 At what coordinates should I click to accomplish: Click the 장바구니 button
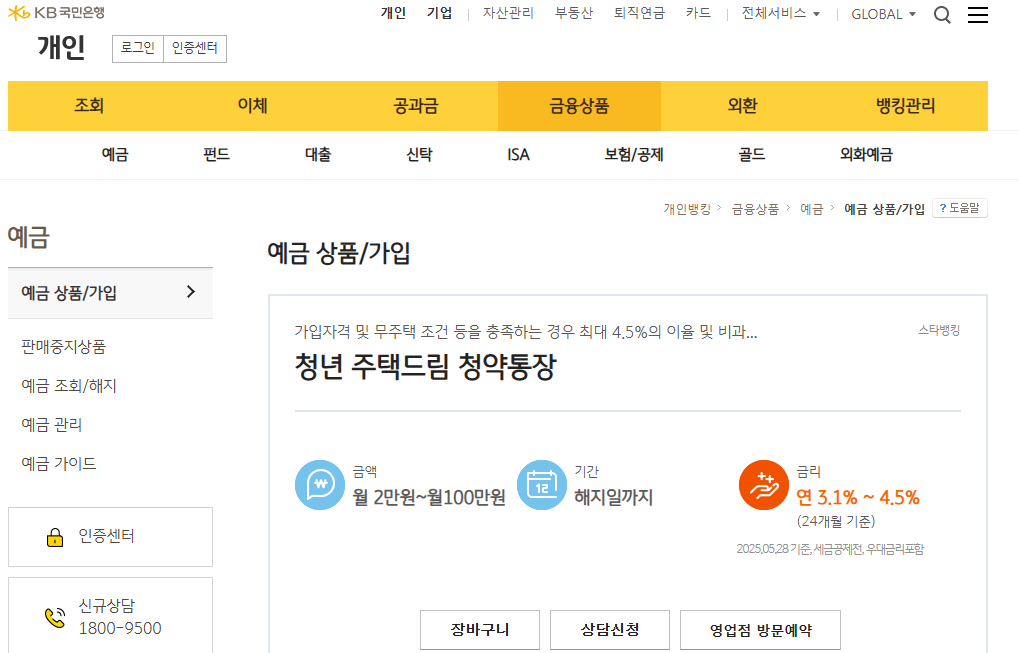[480, 630]
